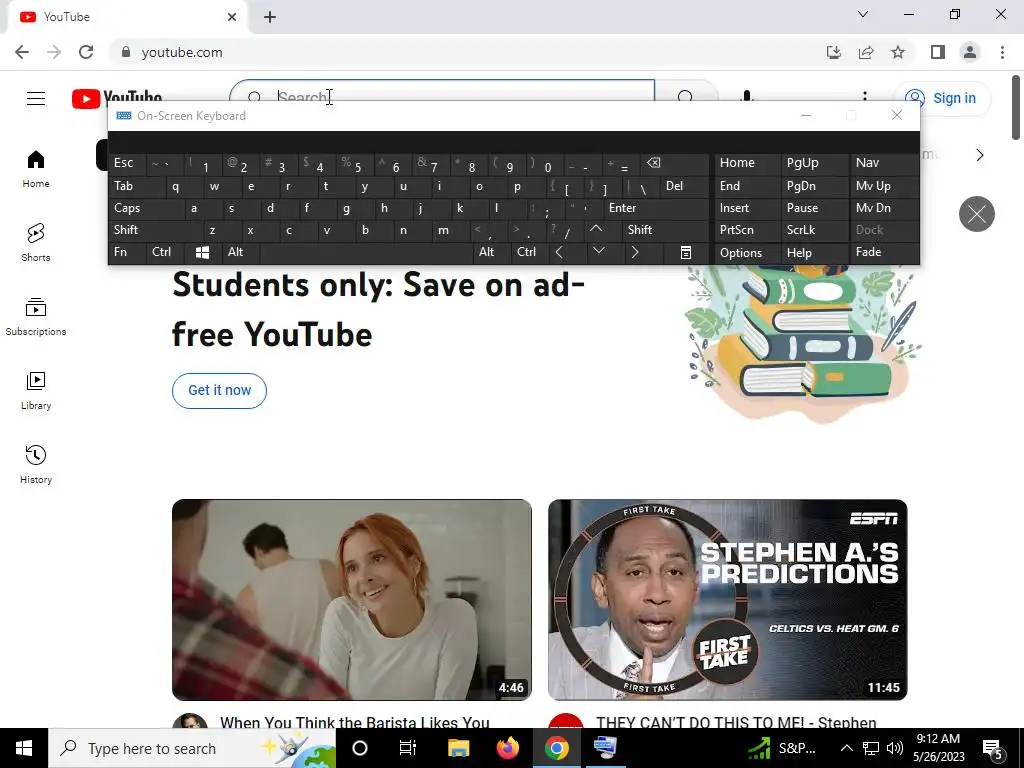
Task: Click the left arrow key on On-Screen Keyboard
Action: coord(559,252)
